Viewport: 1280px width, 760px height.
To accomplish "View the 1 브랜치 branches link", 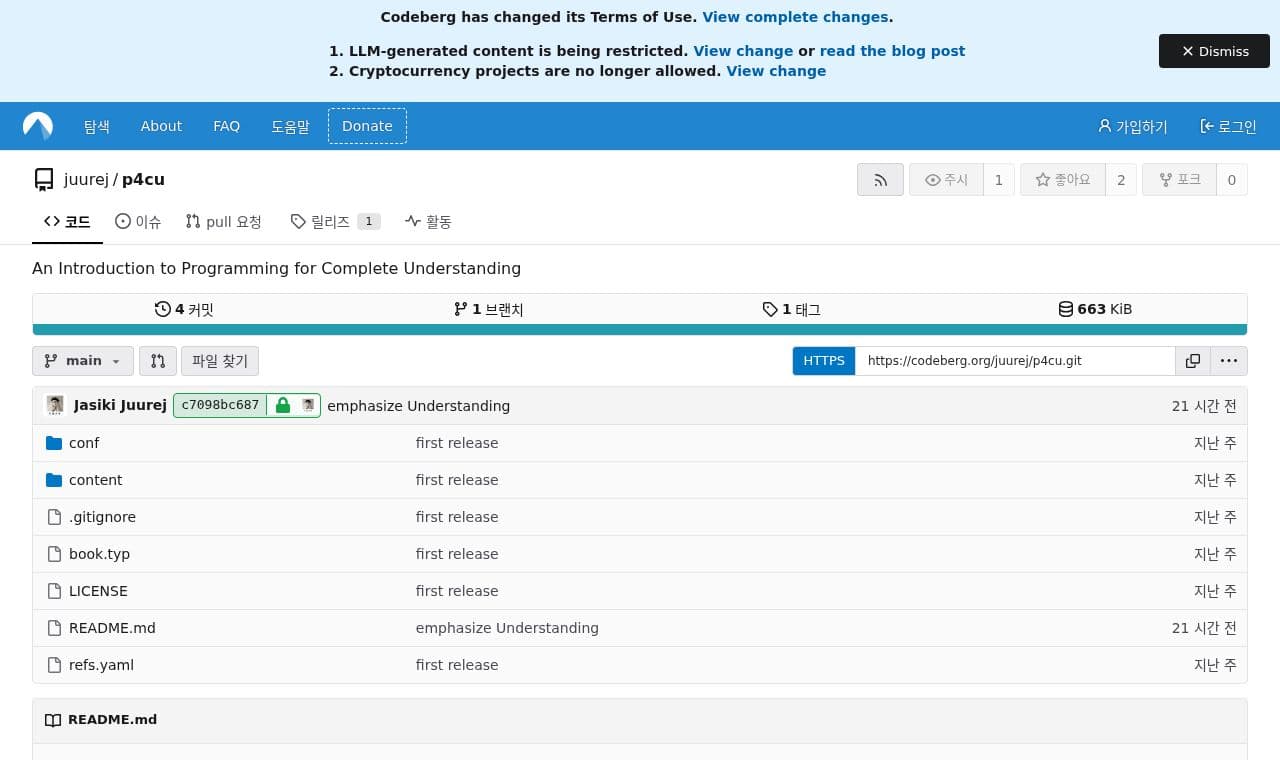I will coord(488,309).
